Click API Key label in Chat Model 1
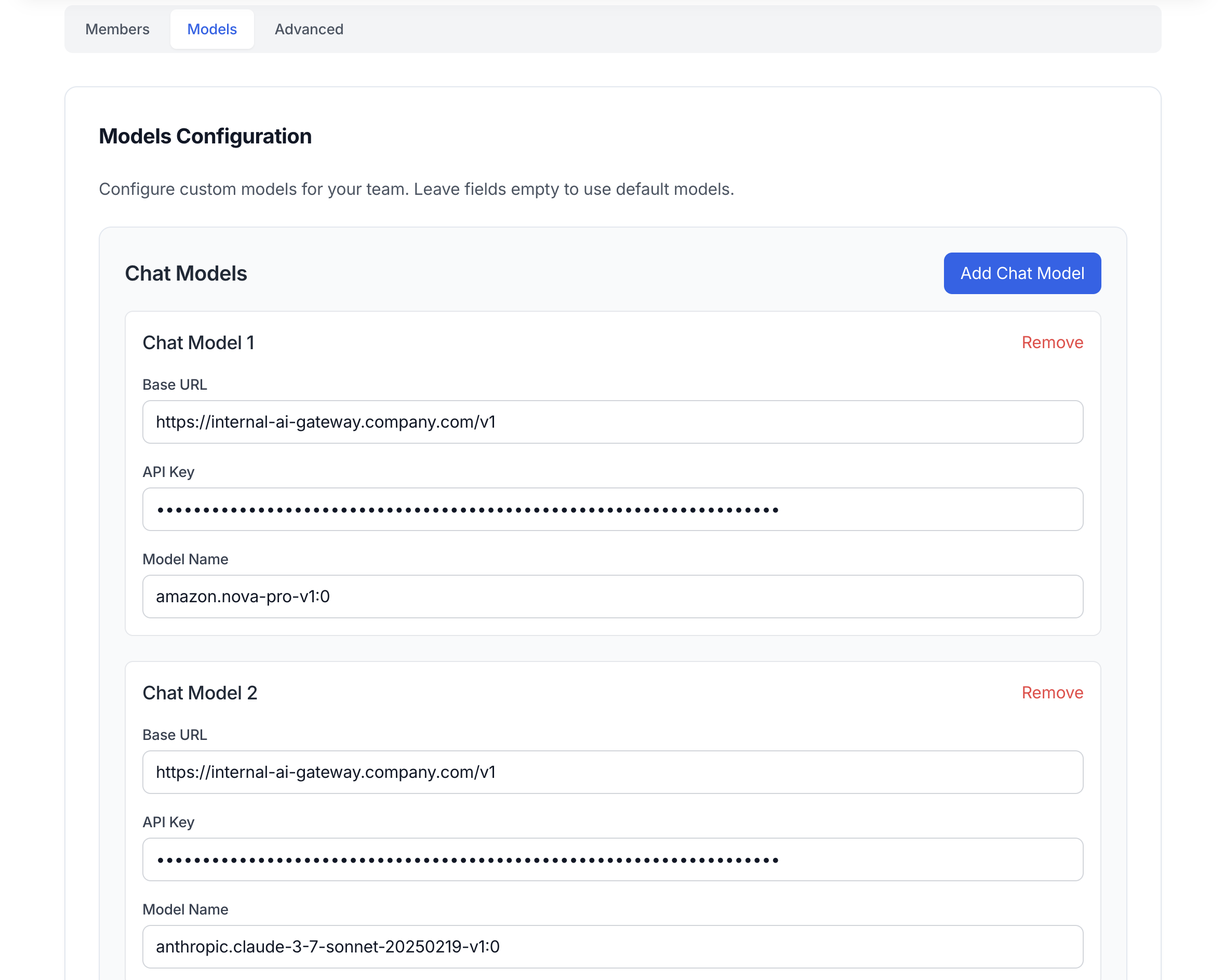This screenshot has height=980, width=1224. click(168, 472)
